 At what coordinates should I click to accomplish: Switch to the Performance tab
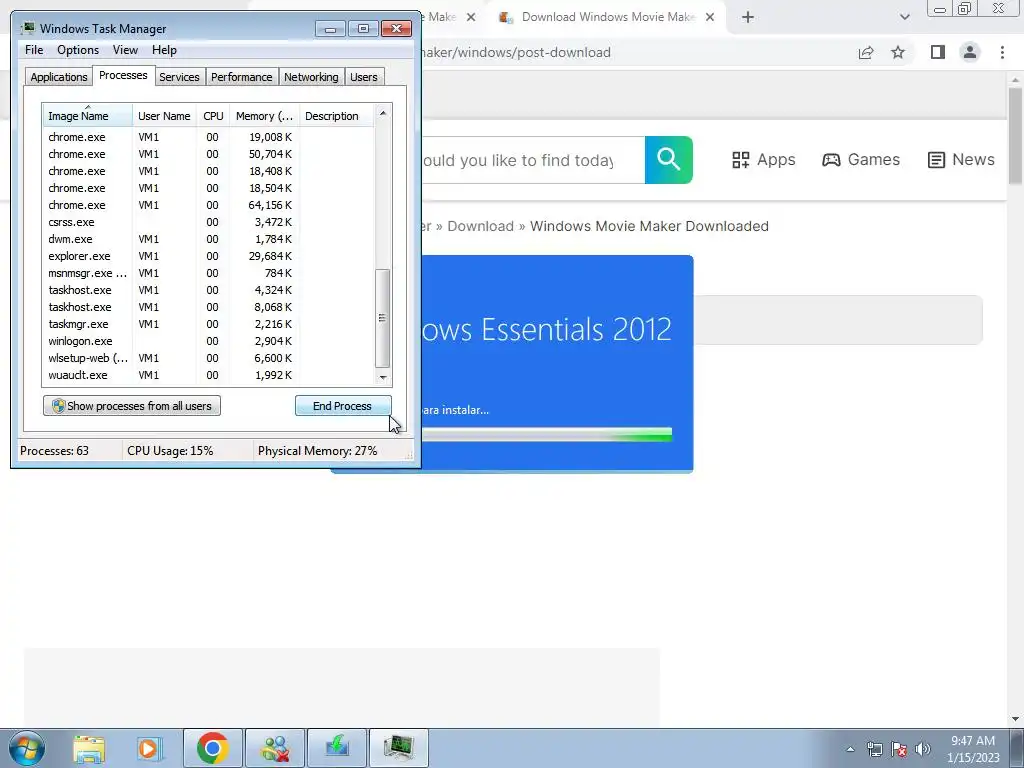click(241, 77)
